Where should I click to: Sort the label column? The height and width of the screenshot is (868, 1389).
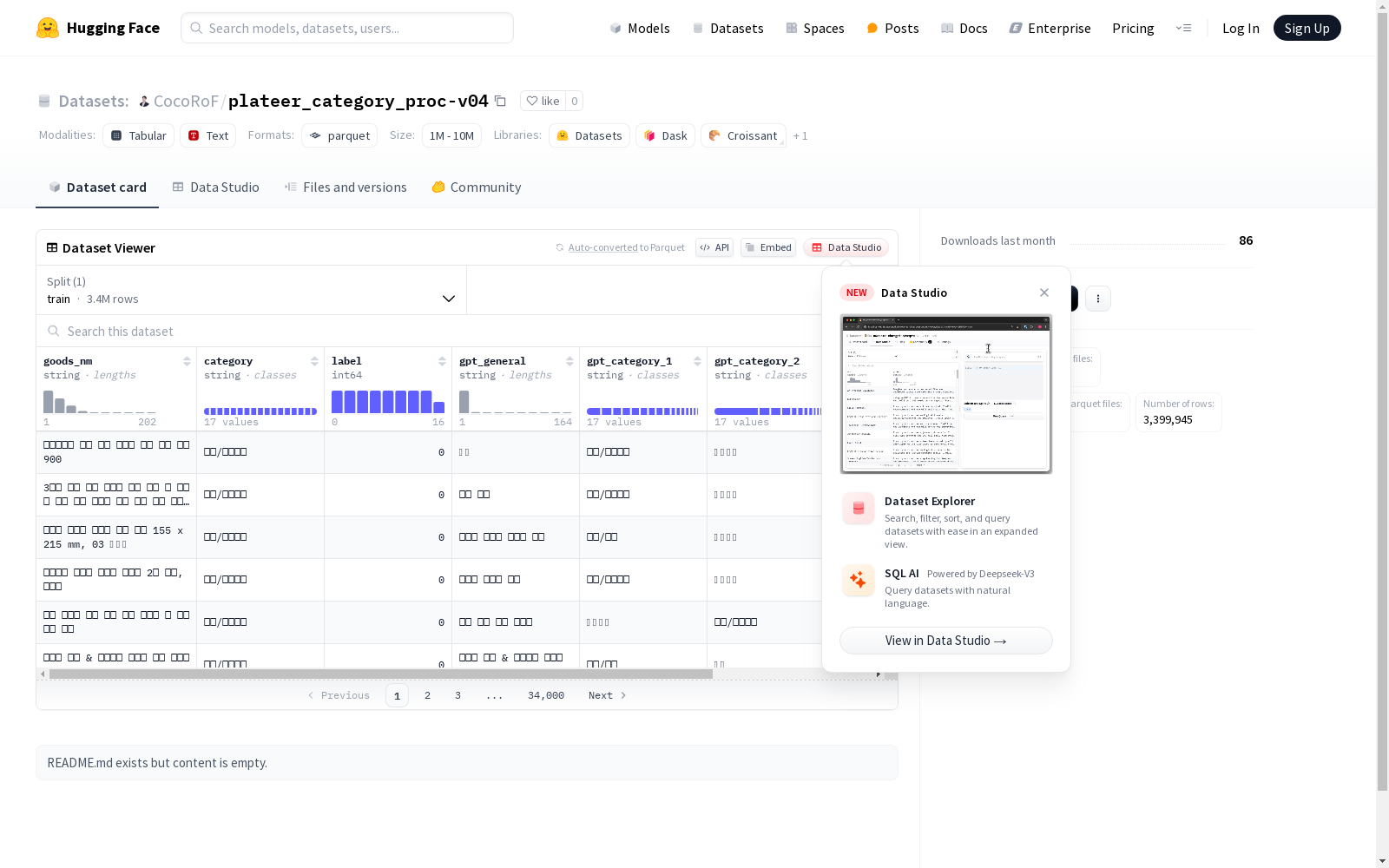pos(442,361)
